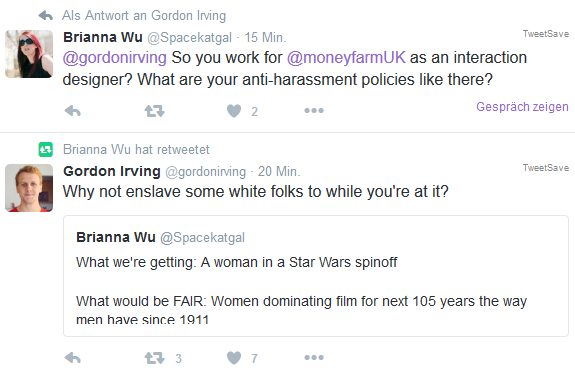The width and height of the screenshot is (575, 370).
Task: Retweet Brianna Wu's anti-harassment tweet
Action: point(154,111)
